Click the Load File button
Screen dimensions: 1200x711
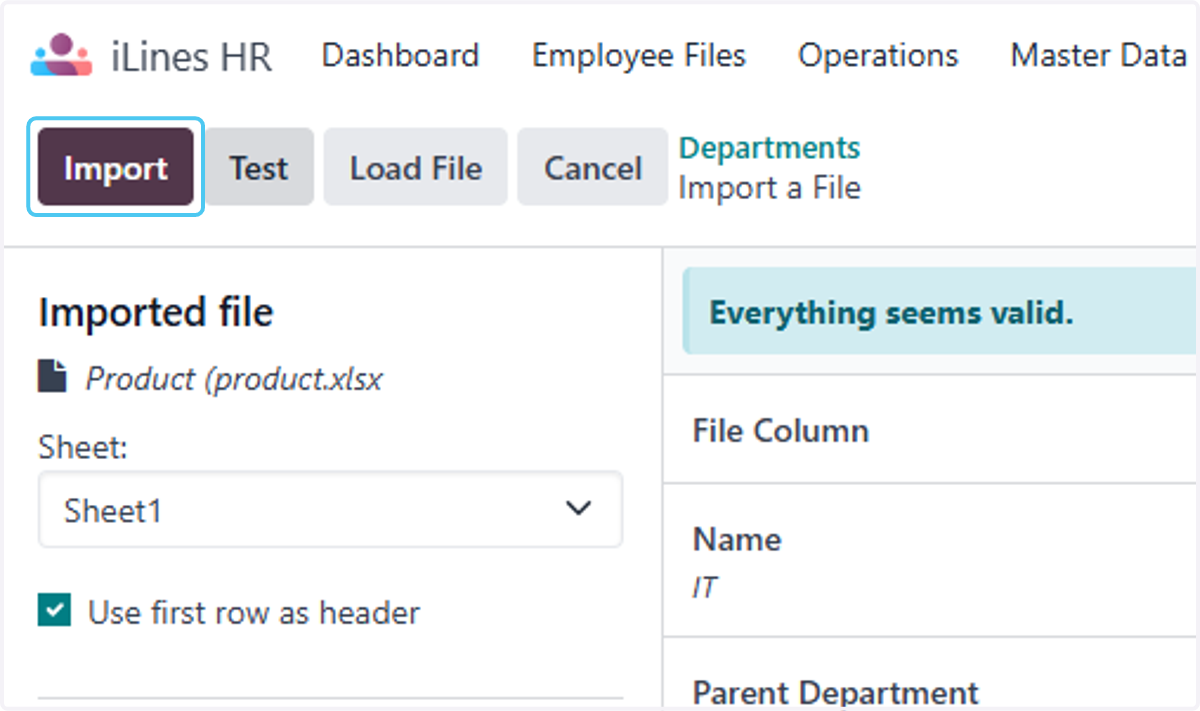pos(416,167)
